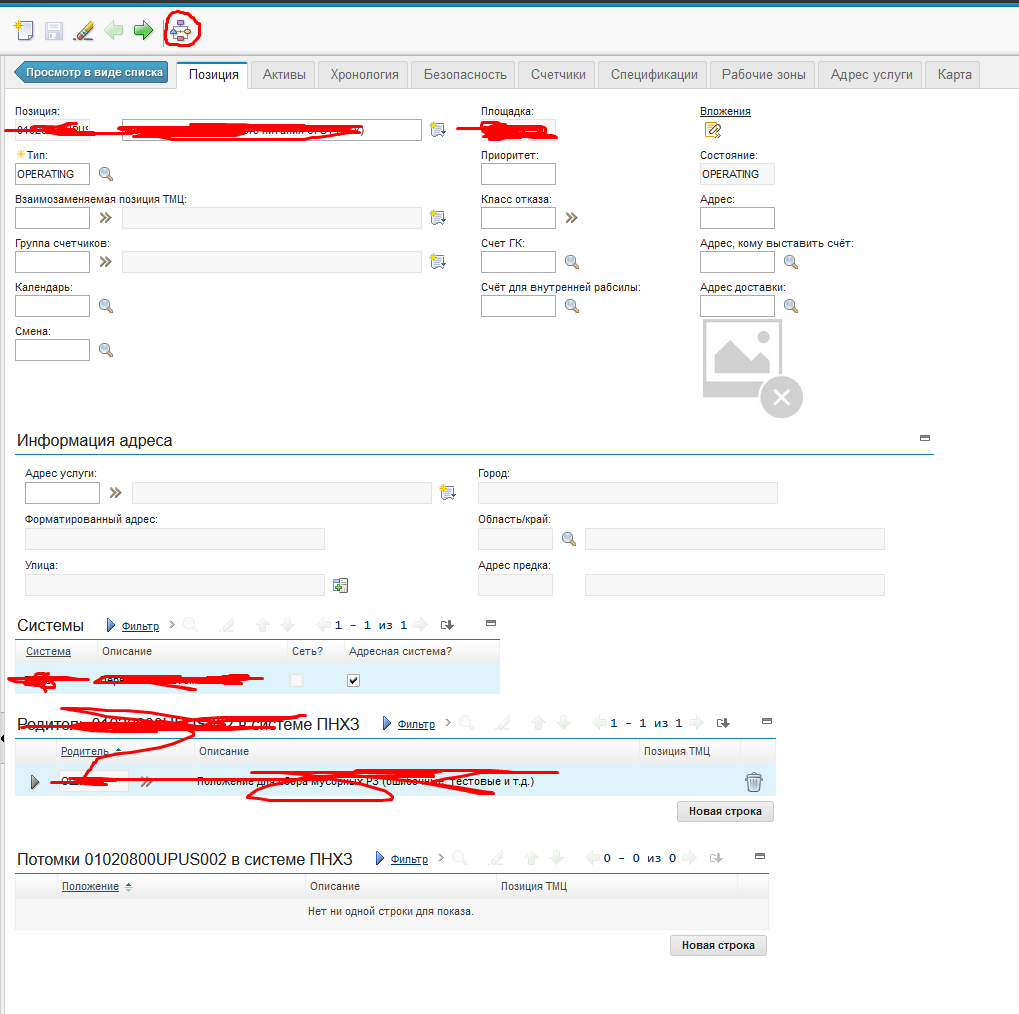Open detail menu for Класс отказа
This screenshot has width=1019, height=1014.
coord(571,218)
